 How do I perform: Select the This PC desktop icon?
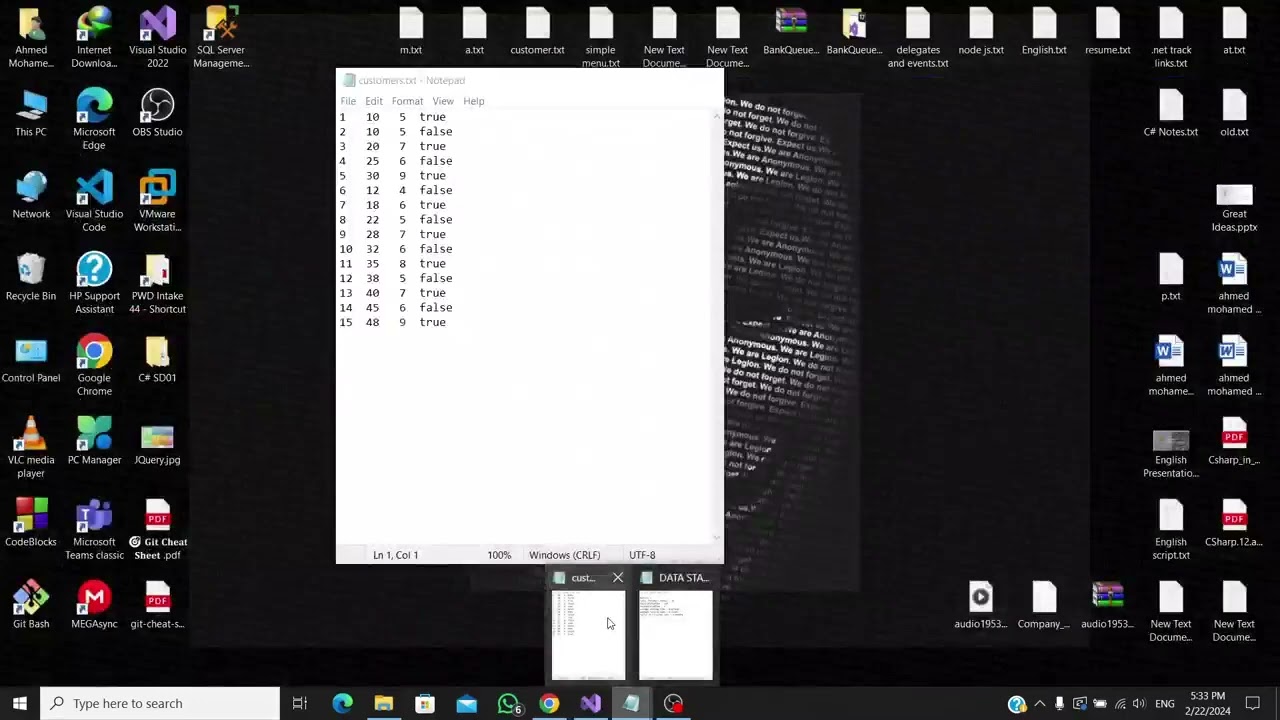[31, 113]
